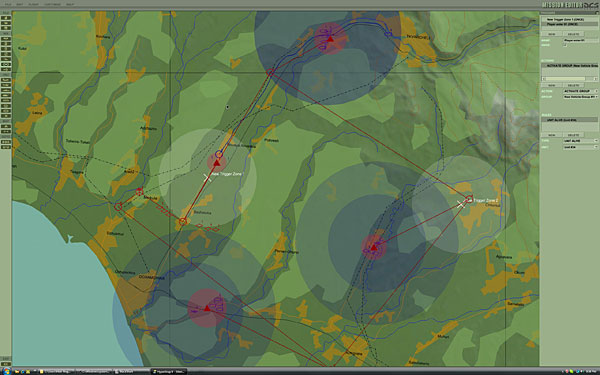The width and height of the screenshot is (600, 375).
Task: Click the actions list horizontal scrollbar
Action: point(569,78)
